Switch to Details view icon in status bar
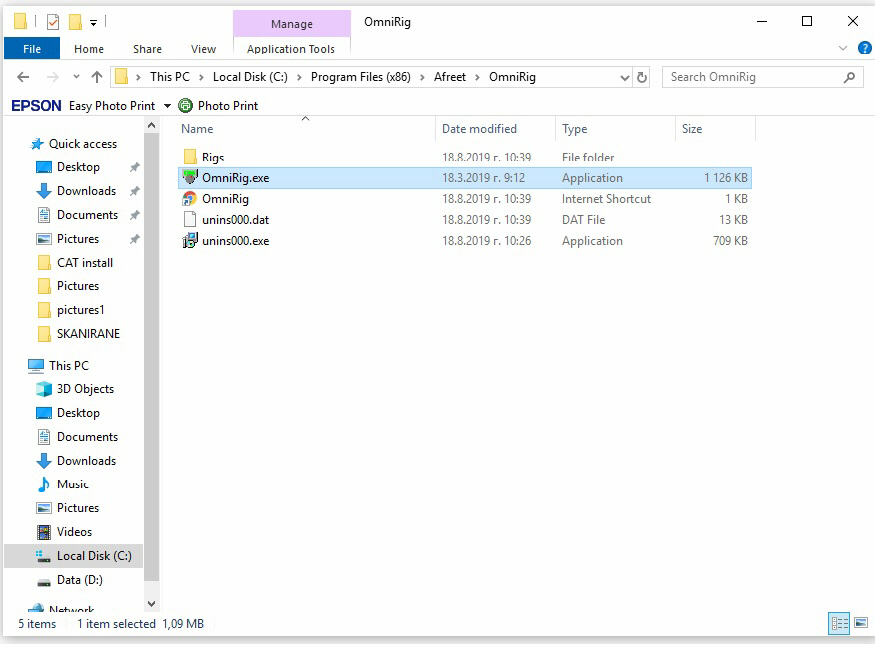875x650 pixels. pyautogui.click(x=840, y=623)
